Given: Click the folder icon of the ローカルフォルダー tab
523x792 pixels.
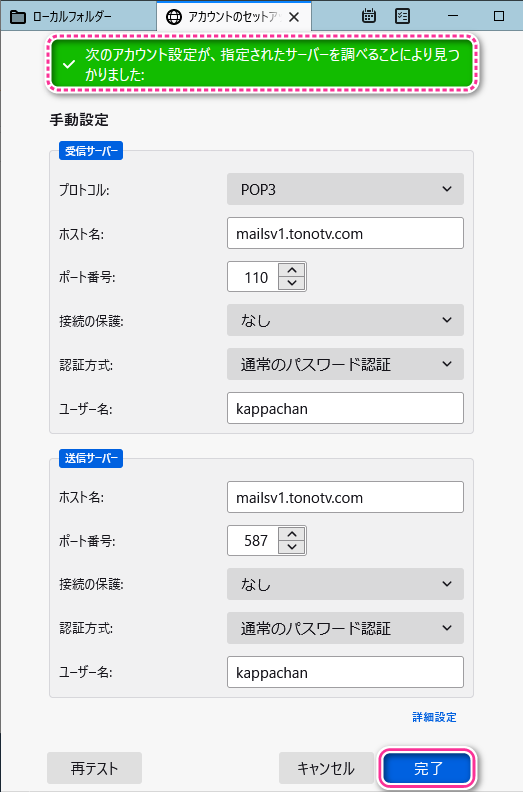Looking at the screenshot, I should click(18, 17).
